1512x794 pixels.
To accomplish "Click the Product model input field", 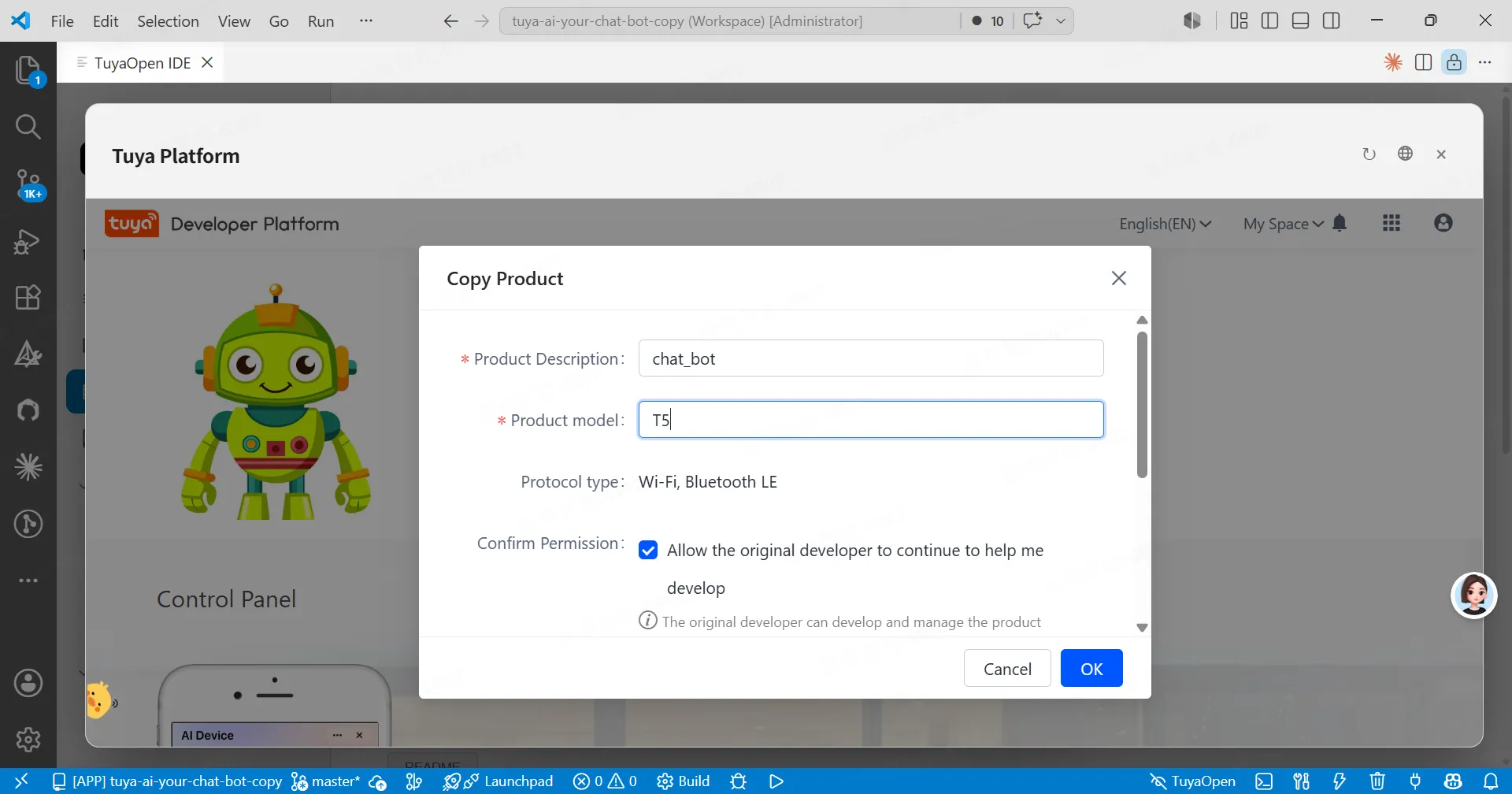I will pyautogui.click(x=871, y=420).
